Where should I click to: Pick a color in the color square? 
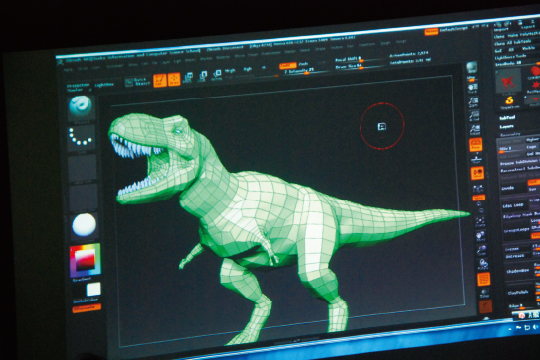pos(85,259)
